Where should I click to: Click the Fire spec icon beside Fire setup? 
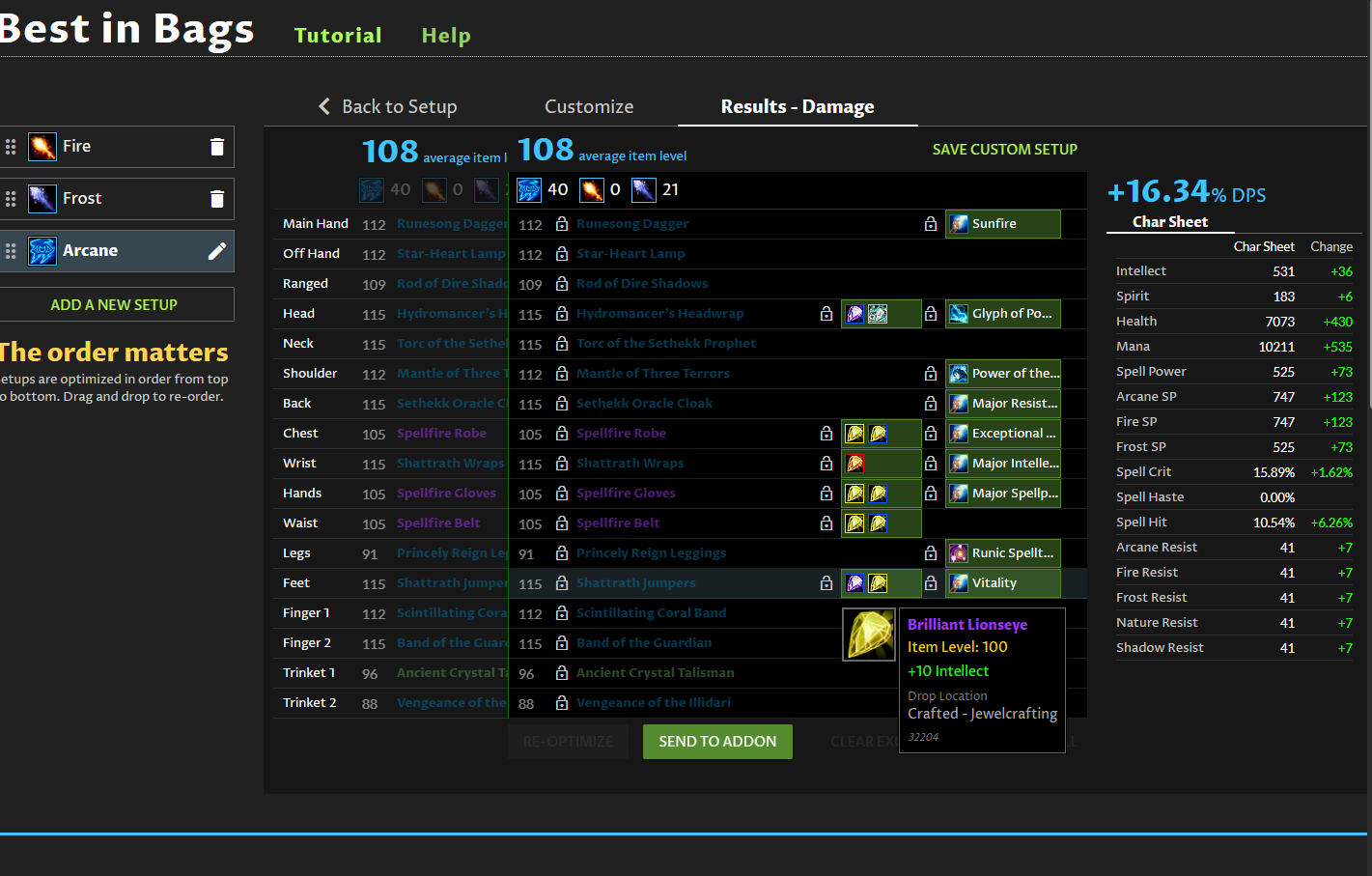(42, 147)
